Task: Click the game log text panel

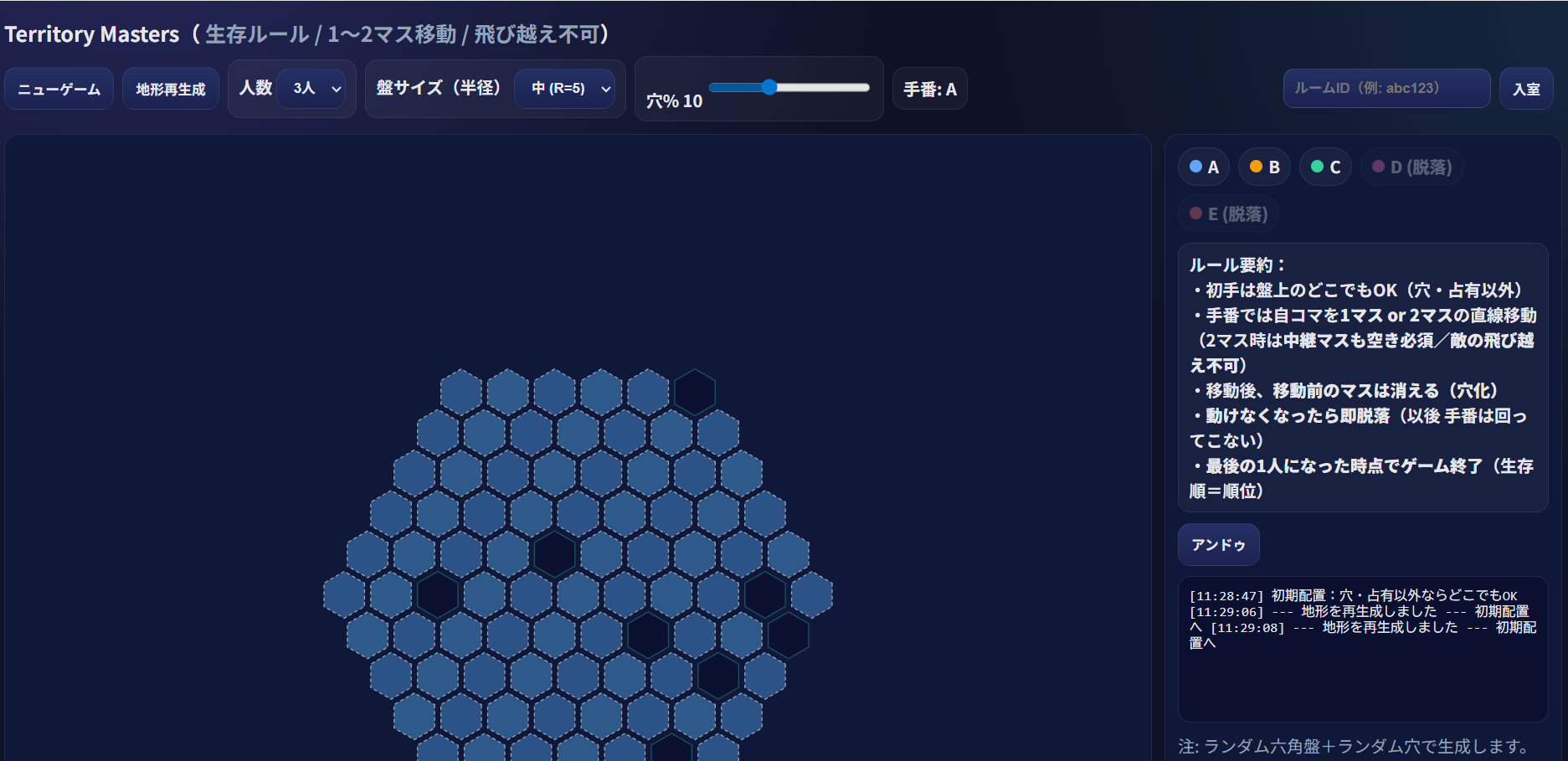Action: 1362,648
